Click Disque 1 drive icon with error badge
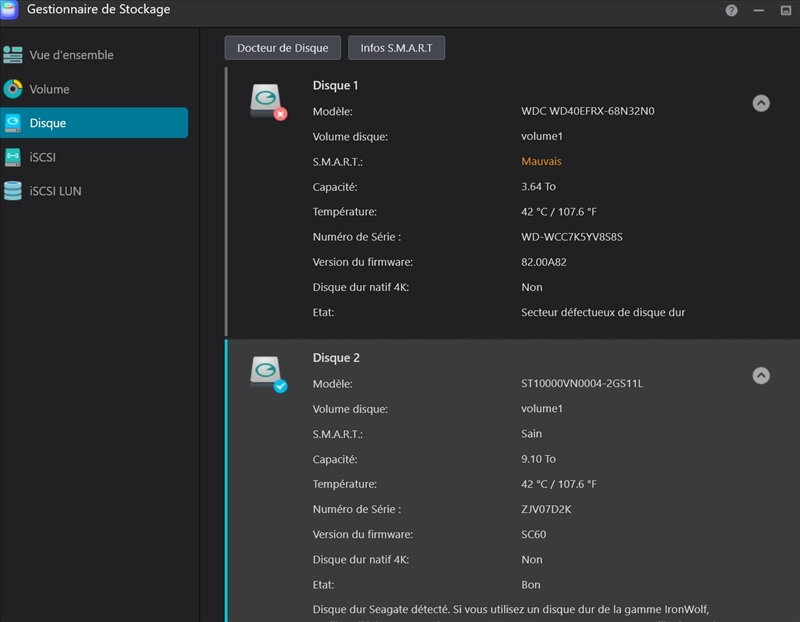The width and height of the screenshot is (800, 622). [x=268, y=101]
